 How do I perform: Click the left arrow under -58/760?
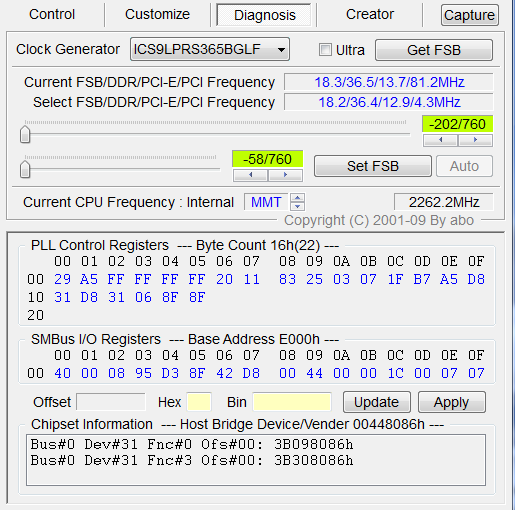click(x=251, y=175)
